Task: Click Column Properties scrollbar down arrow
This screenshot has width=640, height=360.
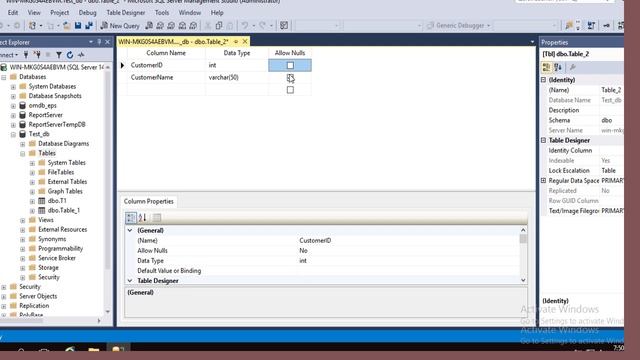Action: [523, 280]
